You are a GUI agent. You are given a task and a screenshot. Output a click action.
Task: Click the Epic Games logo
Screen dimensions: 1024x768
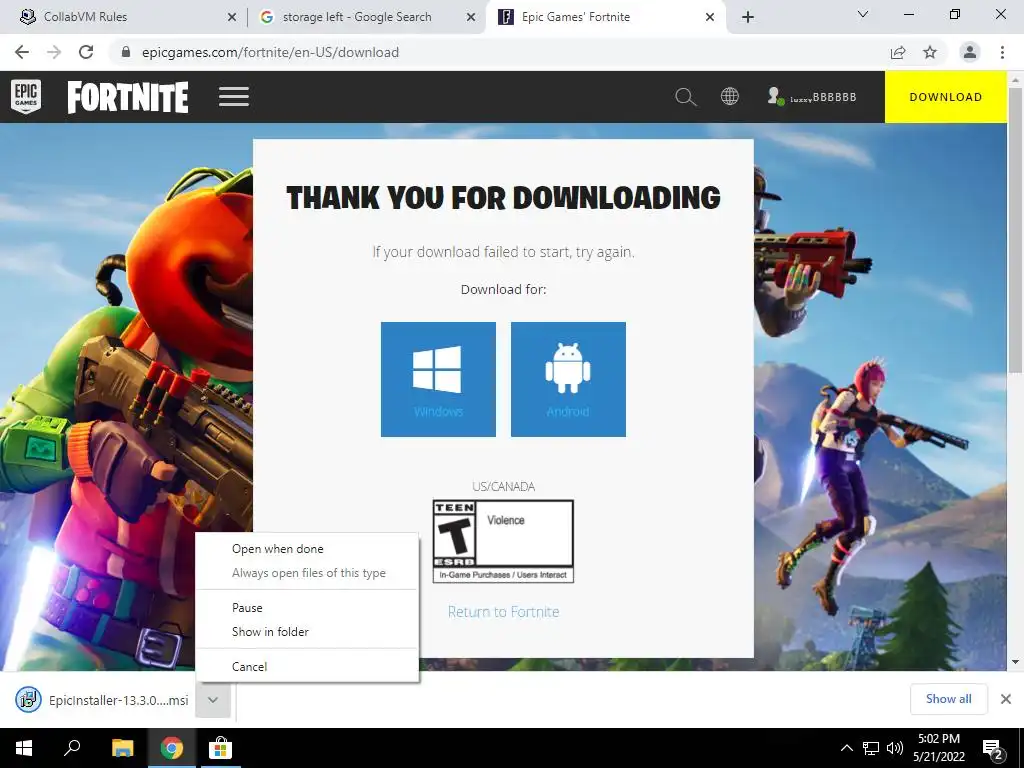coord(26,97)
